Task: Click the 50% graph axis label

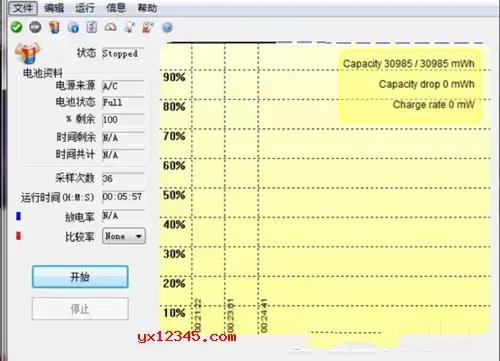Action: (x=174, y=195)
